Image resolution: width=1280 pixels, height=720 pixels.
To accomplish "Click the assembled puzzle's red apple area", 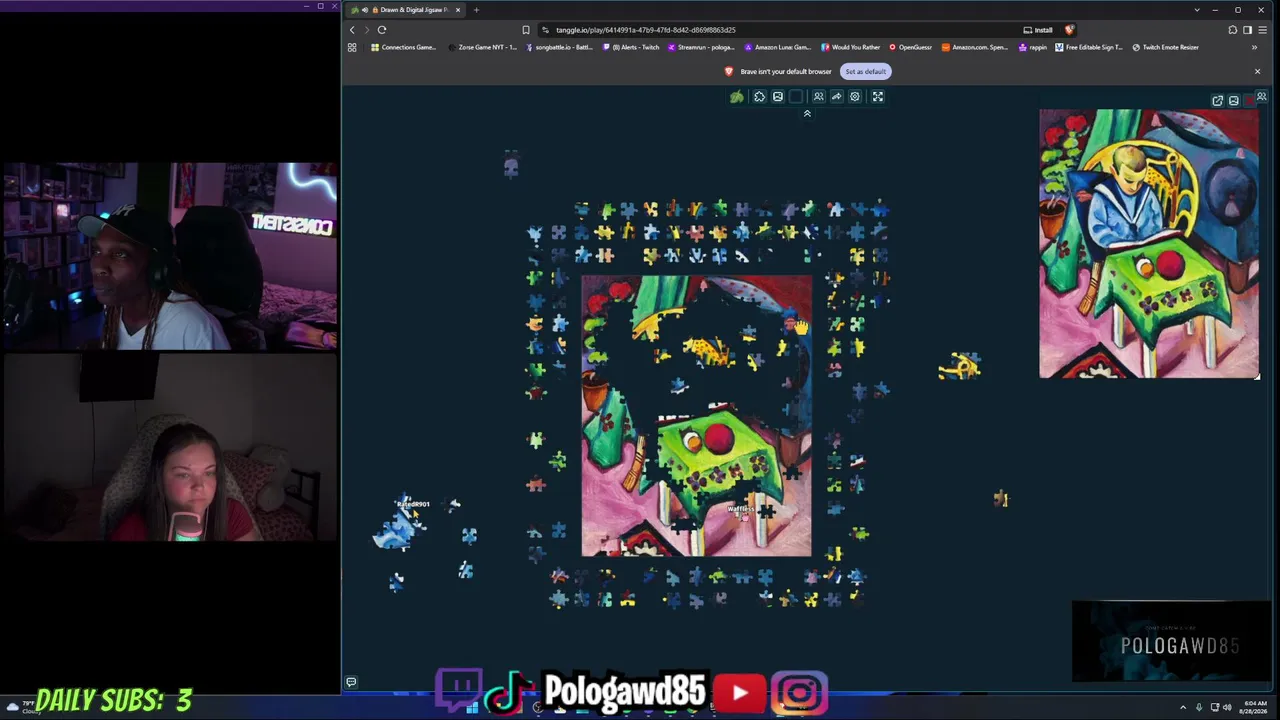I will (718, 439).
